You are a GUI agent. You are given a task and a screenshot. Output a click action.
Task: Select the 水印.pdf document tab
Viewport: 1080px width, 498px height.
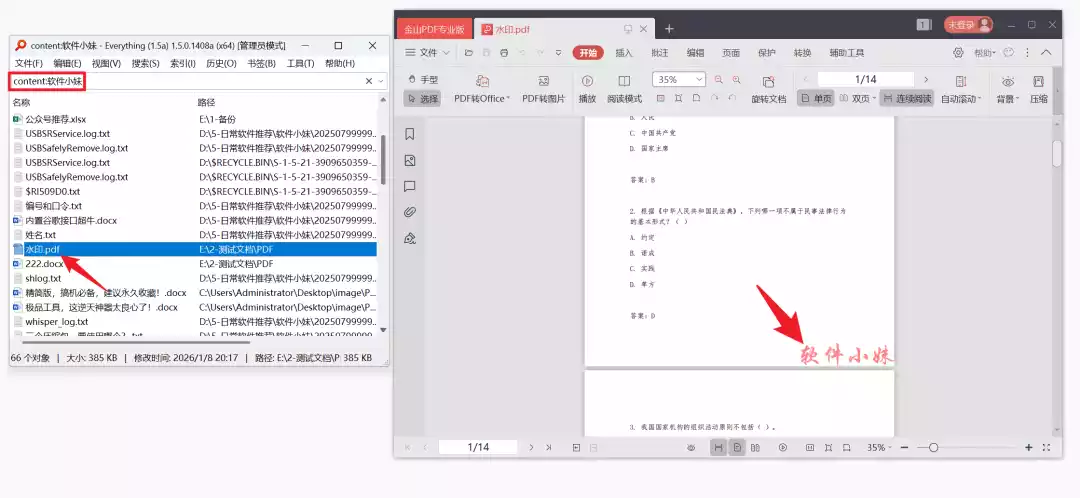tap(563, 29)
